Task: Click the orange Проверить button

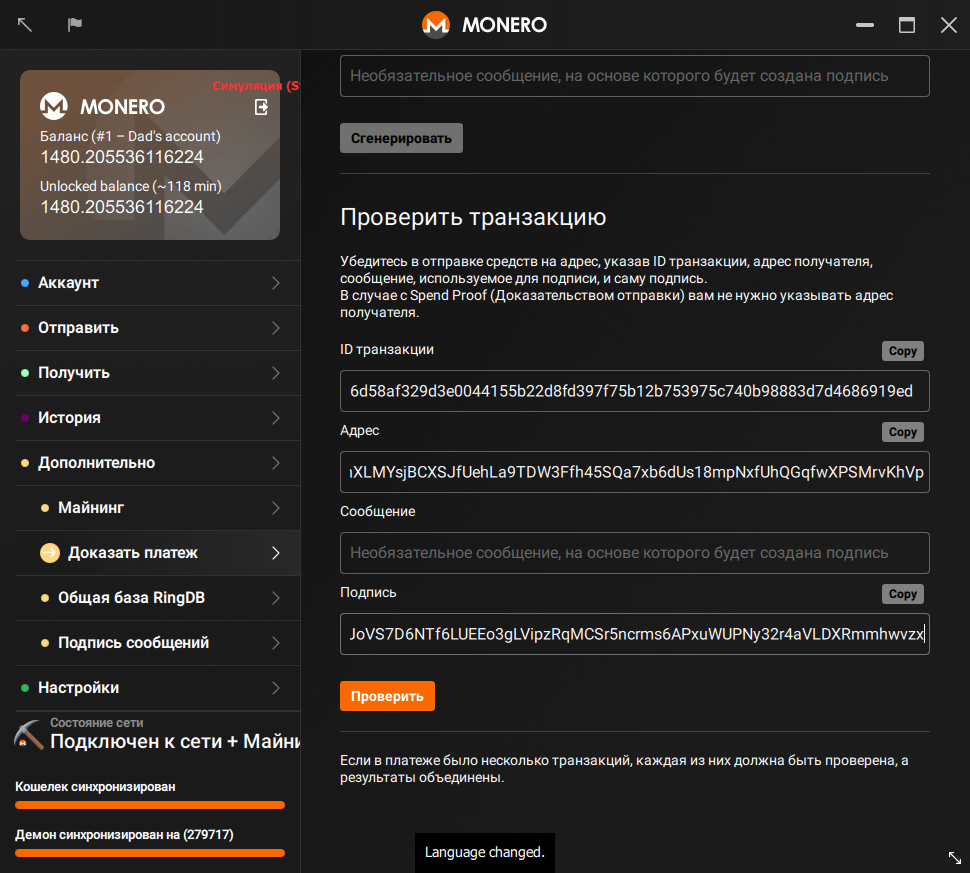Action: pos(387,696)
